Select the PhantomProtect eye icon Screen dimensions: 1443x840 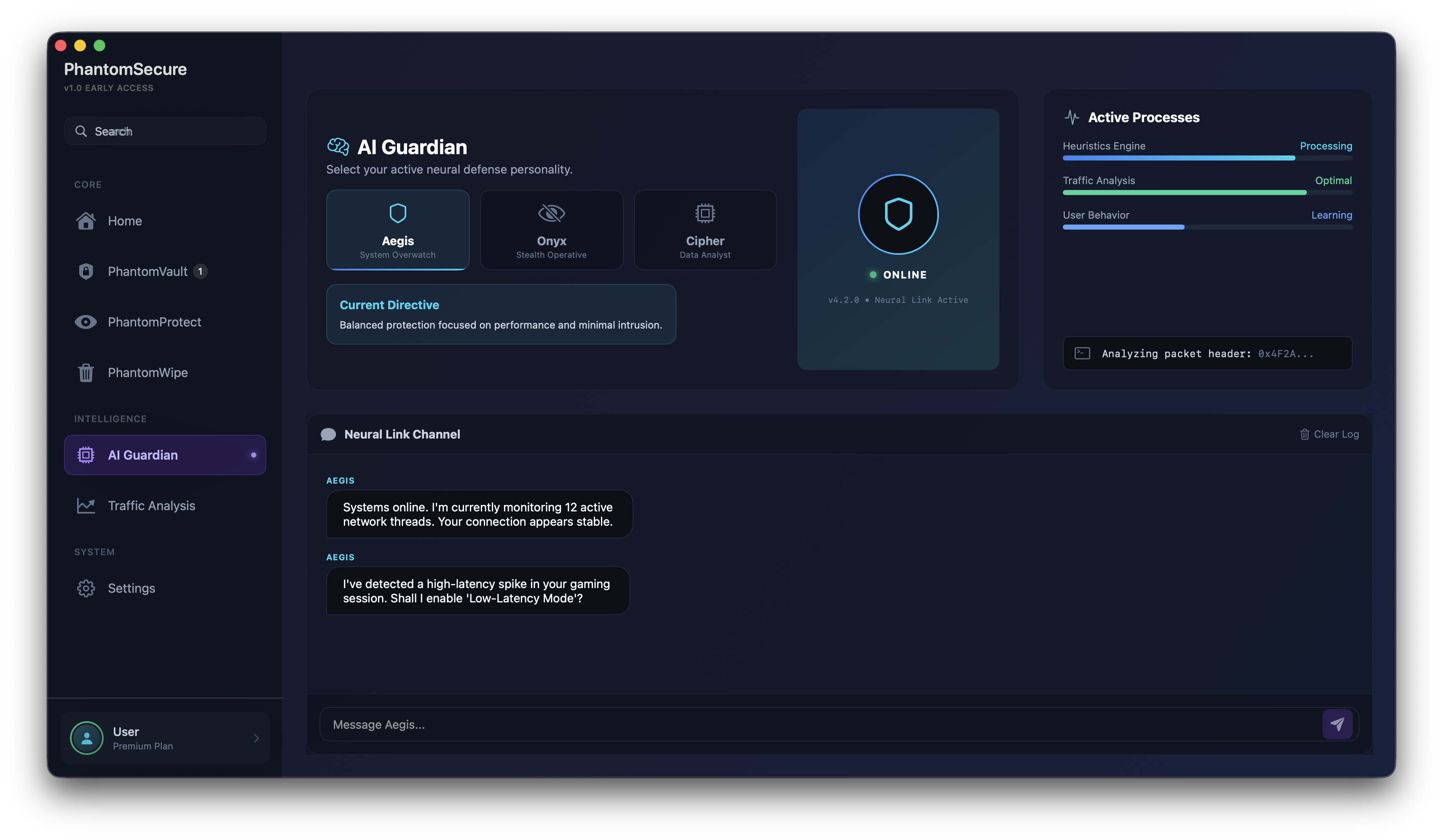tap(86, 321)
